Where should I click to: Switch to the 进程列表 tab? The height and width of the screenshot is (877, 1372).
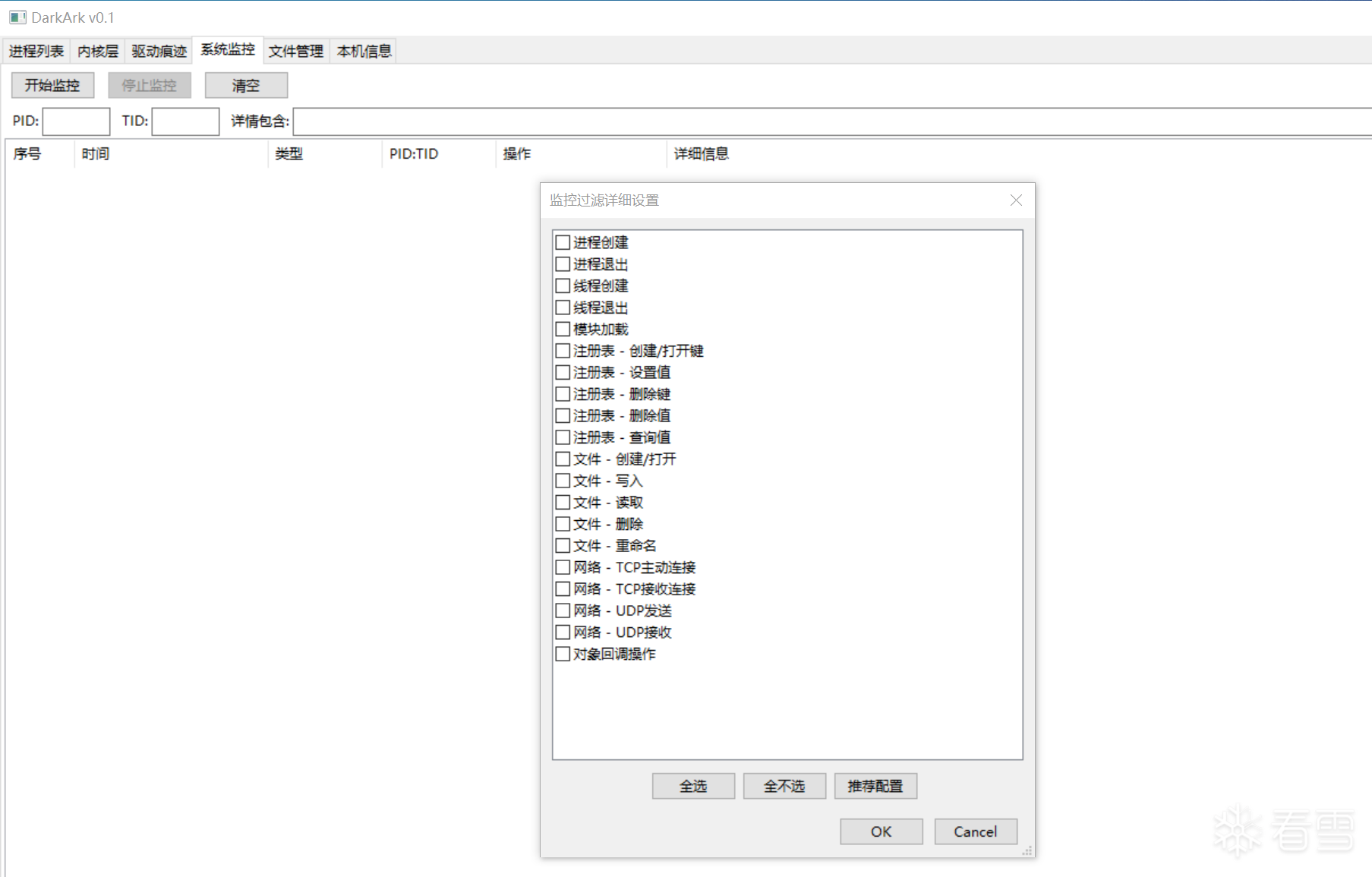[x=36, y=51]
